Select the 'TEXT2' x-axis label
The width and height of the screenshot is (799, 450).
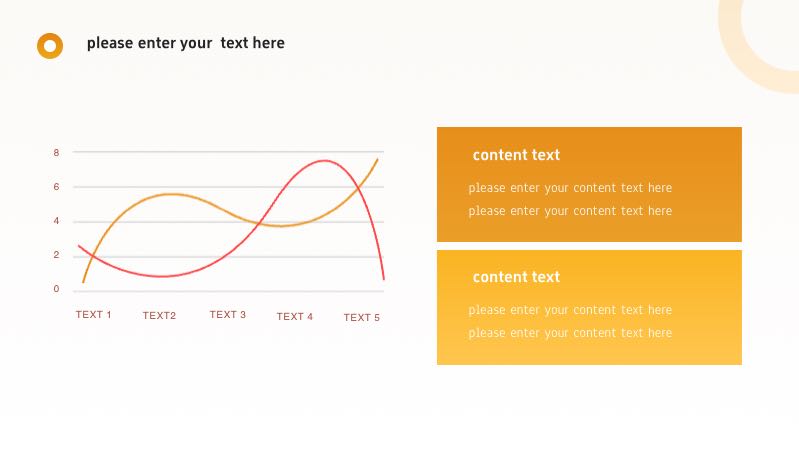point(159,316)
